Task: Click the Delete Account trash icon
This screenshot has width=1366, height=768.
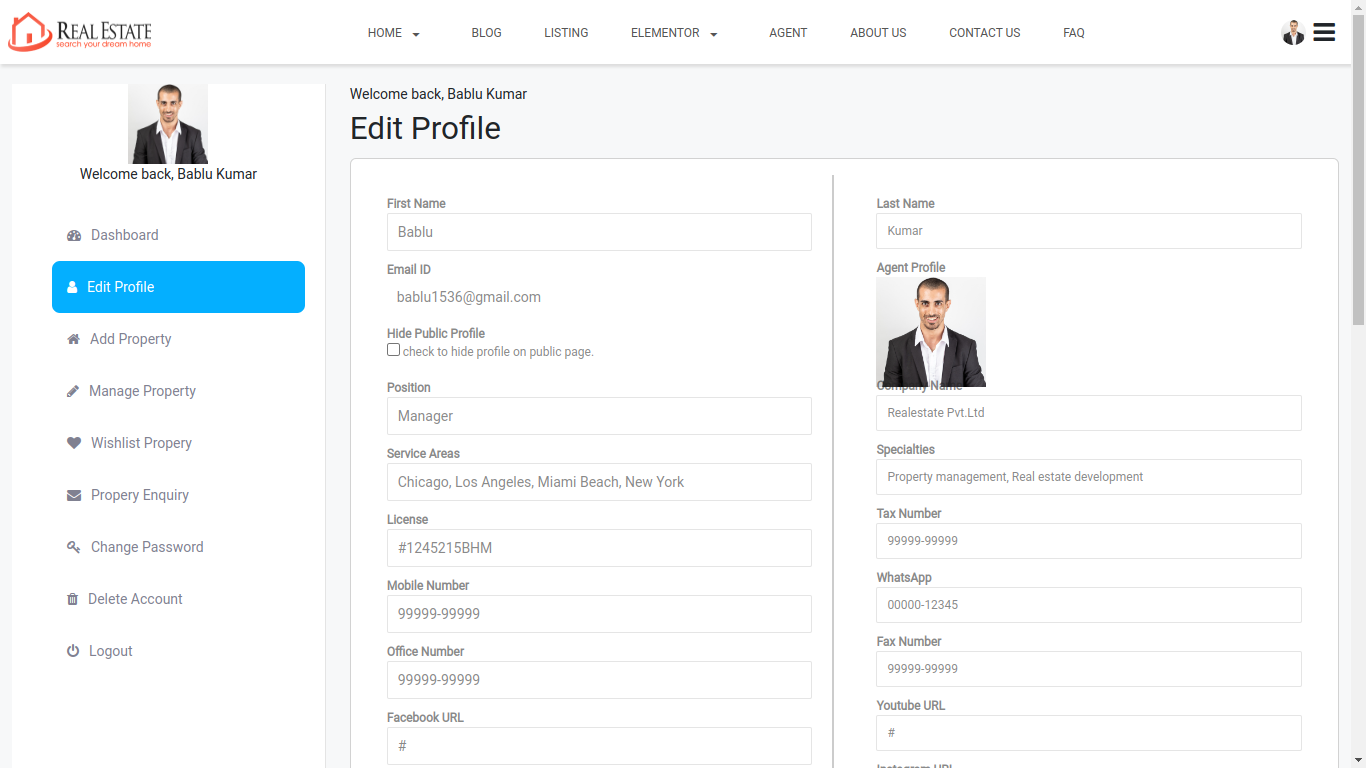Action: pyautogui.click(x=72, y=599)
